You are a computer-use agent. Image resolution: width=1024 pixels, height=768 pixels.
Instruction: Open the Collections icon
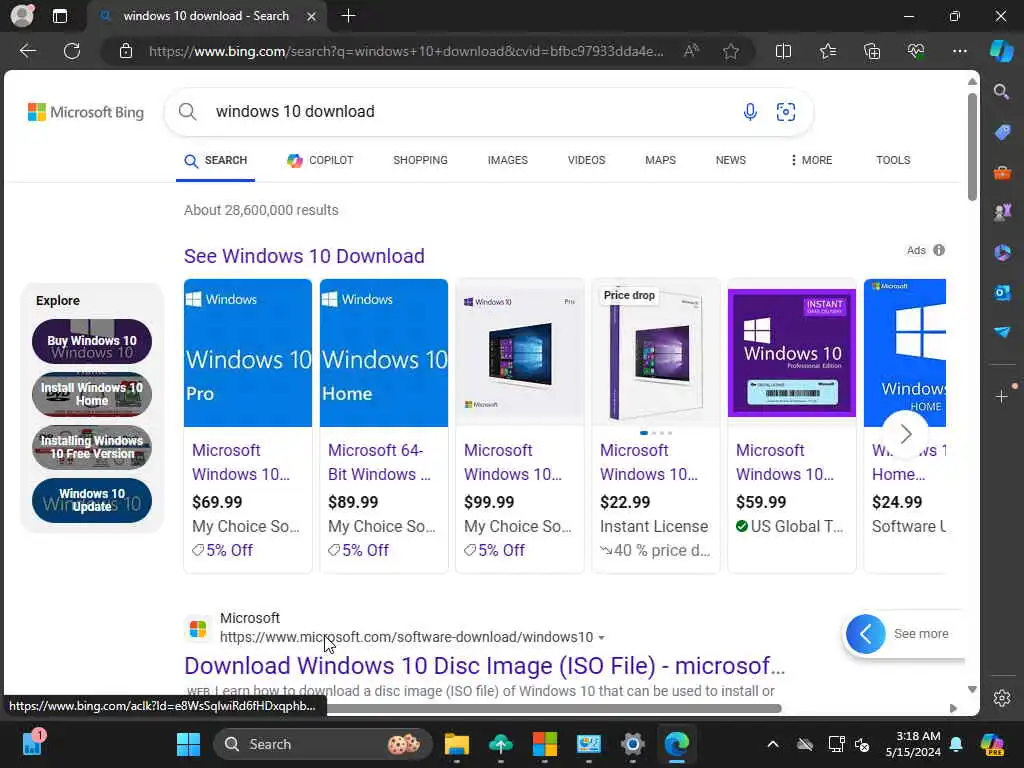[x=872, y=51]
